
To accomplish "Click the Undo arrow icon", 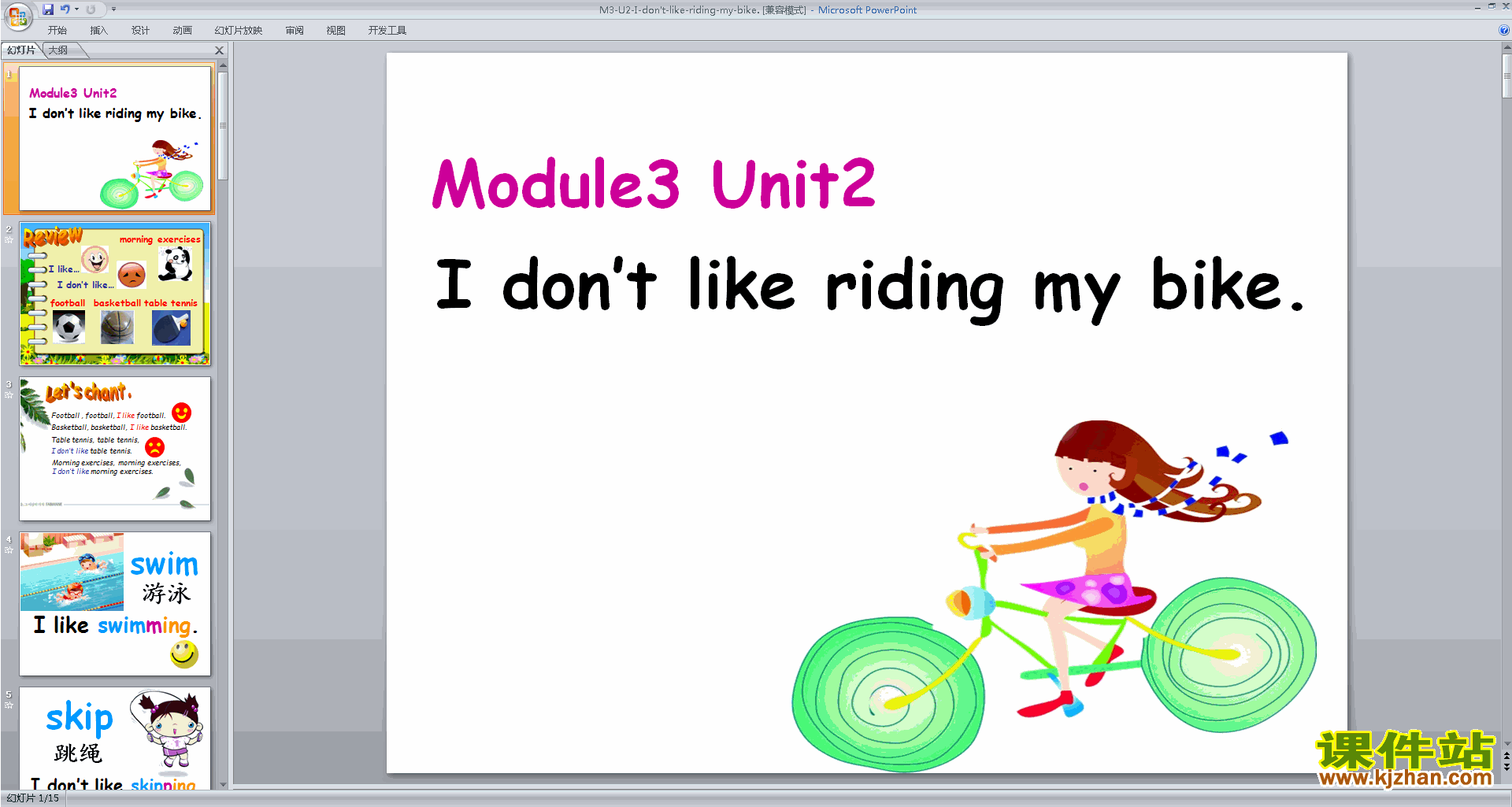I will [x=65, y=9].
